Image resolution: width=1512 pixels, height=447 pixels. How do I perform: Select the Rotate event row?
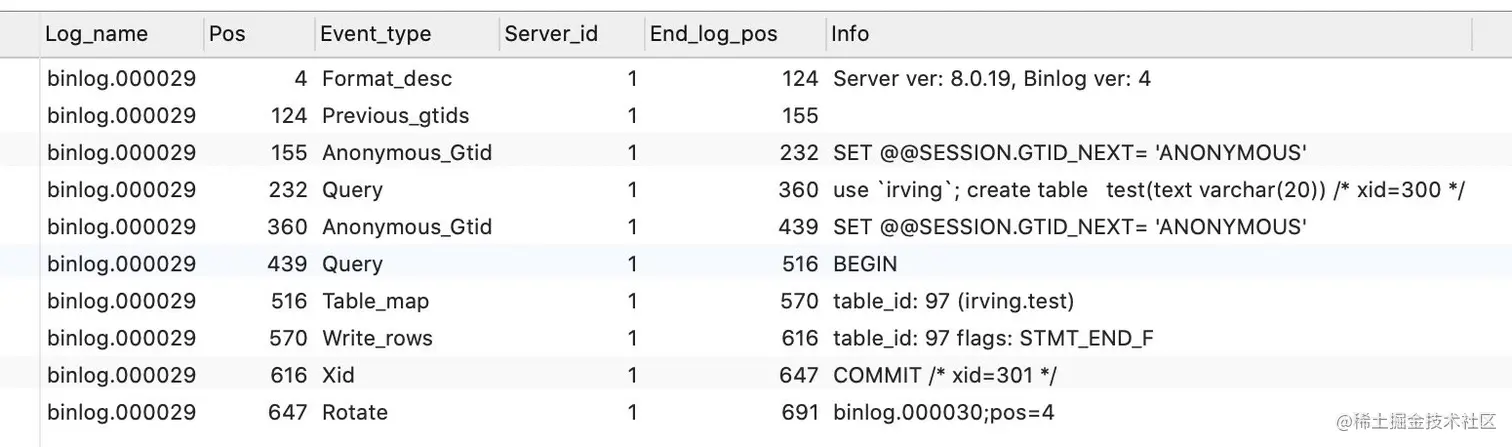(x=756, y=412)
